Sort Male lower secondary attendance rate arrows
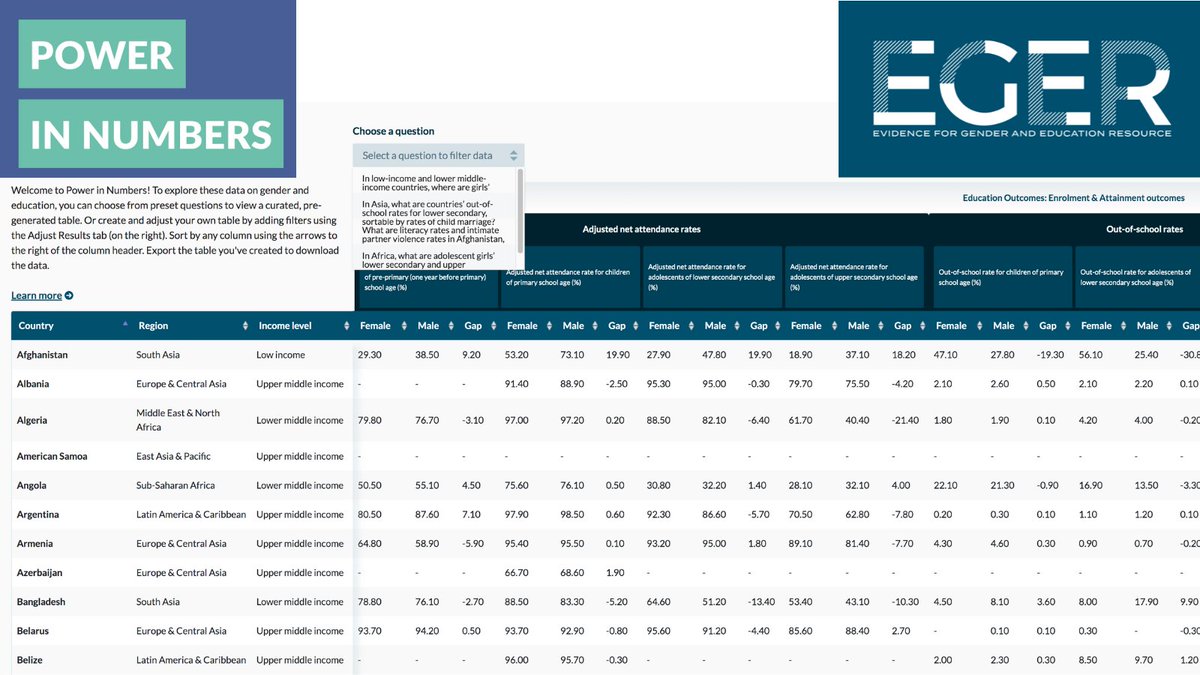 739,326
